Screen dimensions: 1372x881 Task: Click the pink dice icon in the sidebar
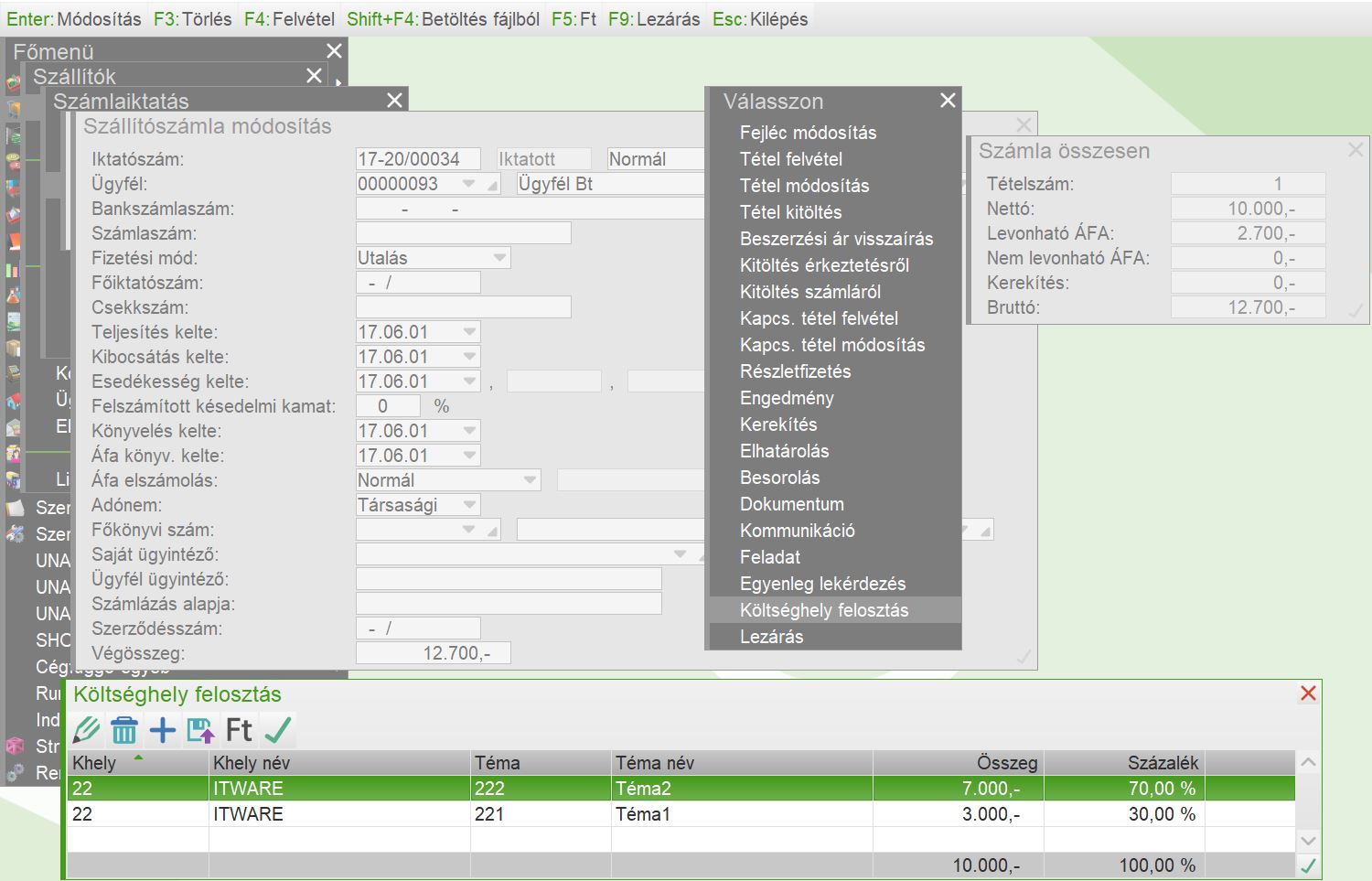click(14, 747)
